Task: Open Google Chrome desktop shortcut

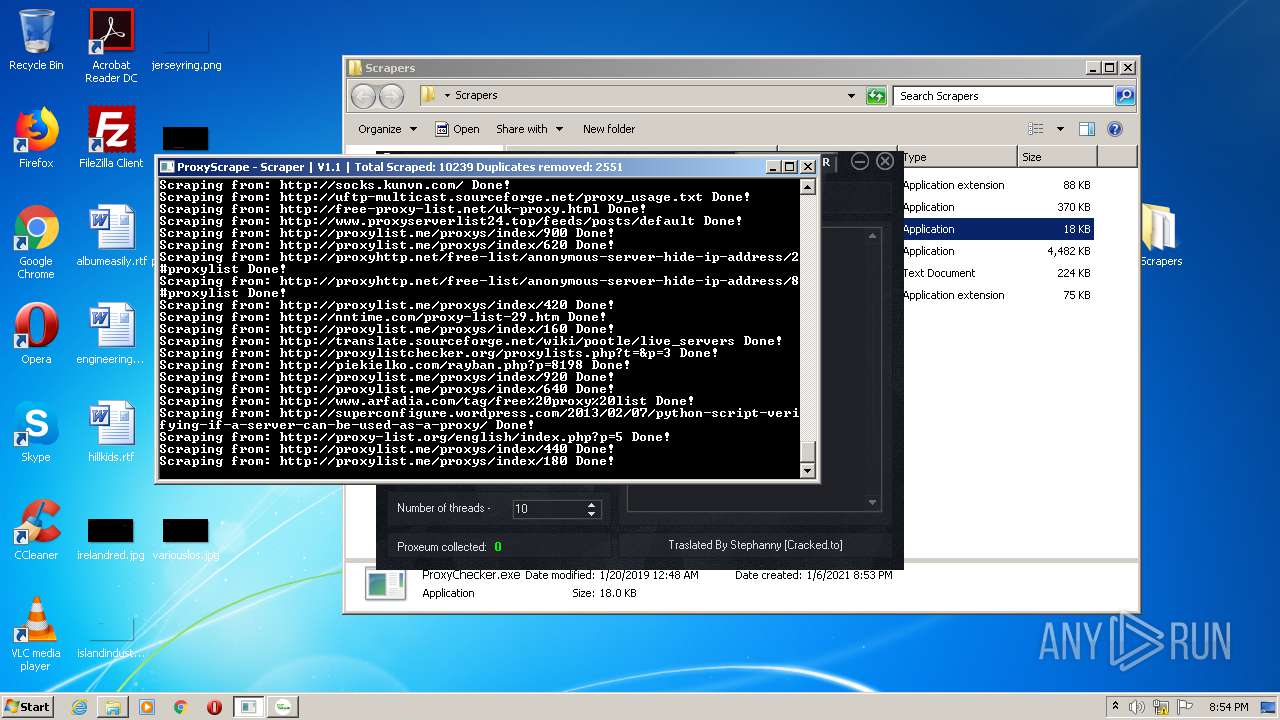Action: click(36, 242)
